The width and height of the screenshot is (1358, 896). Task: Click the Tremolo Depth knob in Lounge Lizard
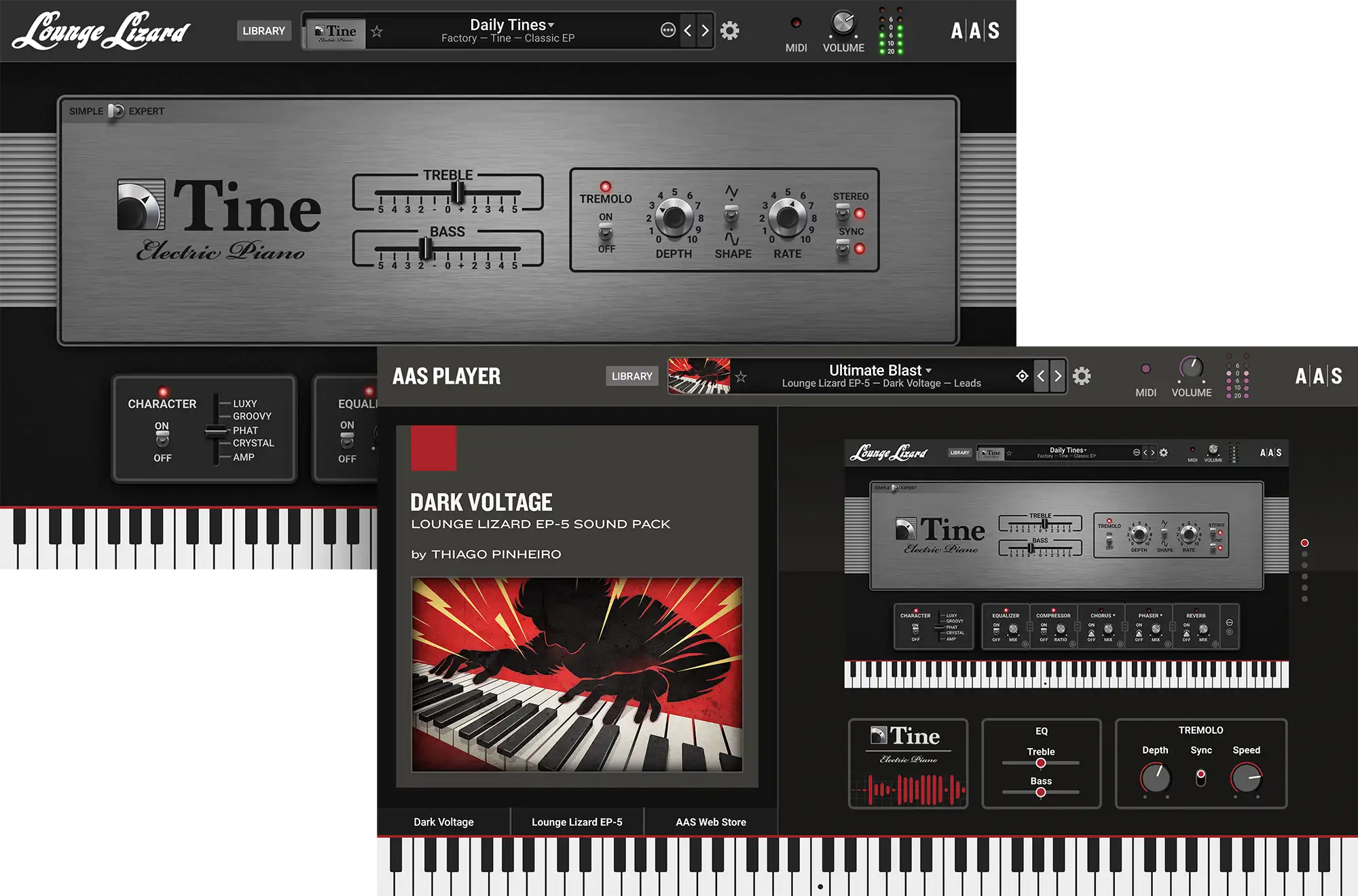(x=674, y=218)
